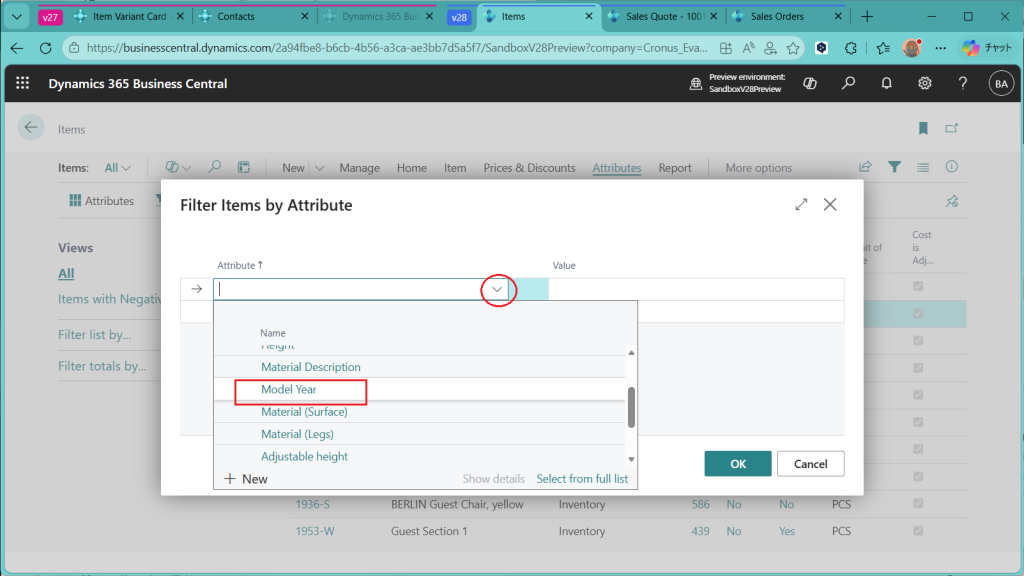Toggle the filter pane funnel icon
Image resolution: width=1024 pixels, height=576 pixels.
(x=894, y=167)
